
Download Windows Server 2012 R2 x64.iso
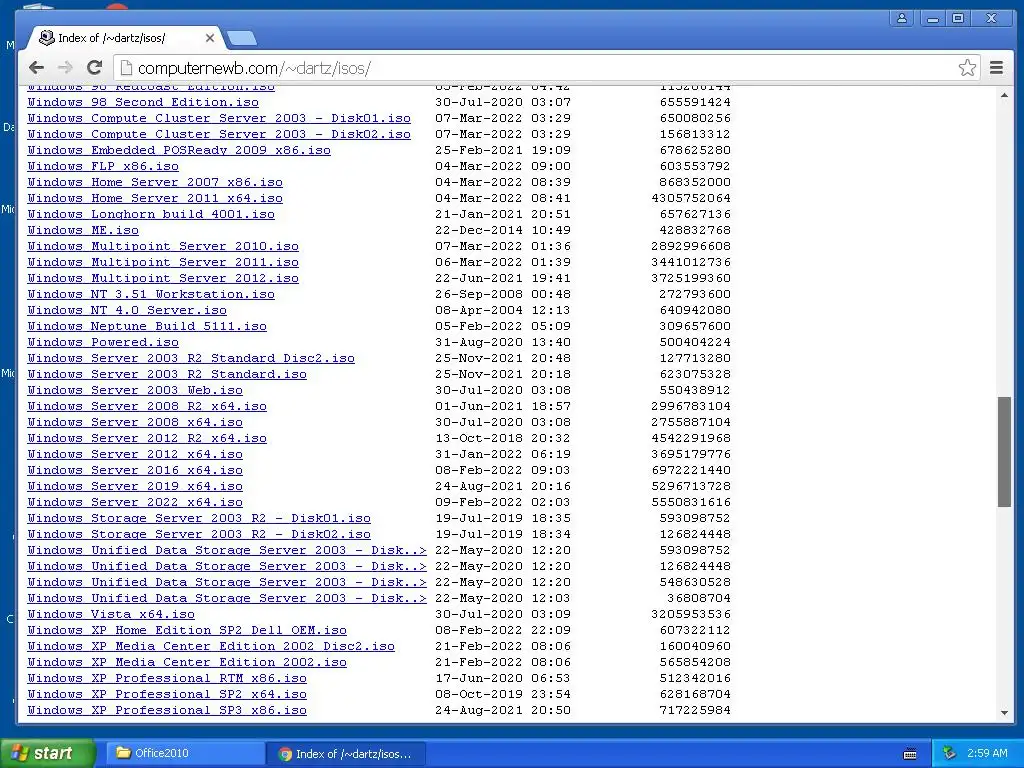tap(147, 438)
